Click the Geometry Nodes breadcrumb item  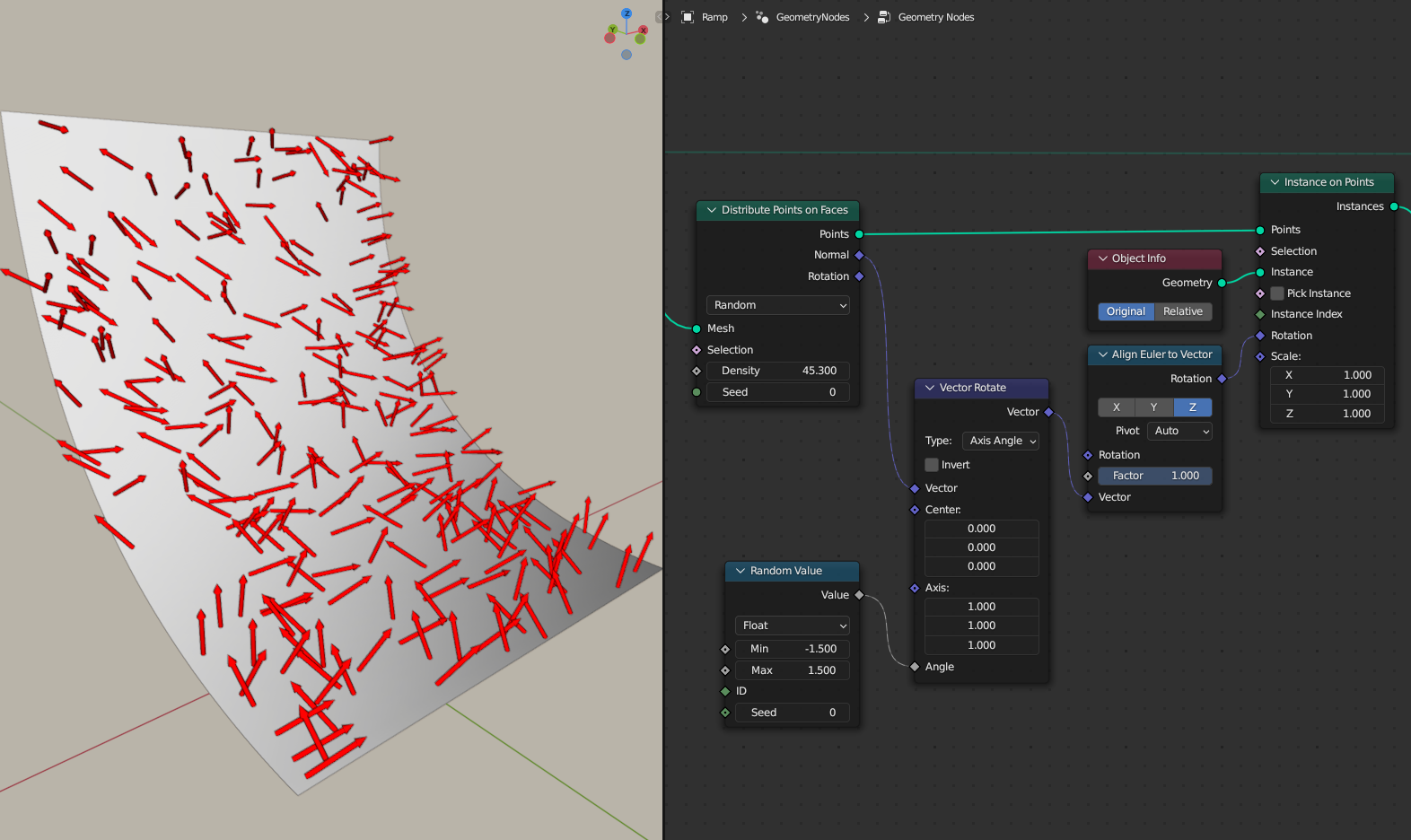click(936, 17)
